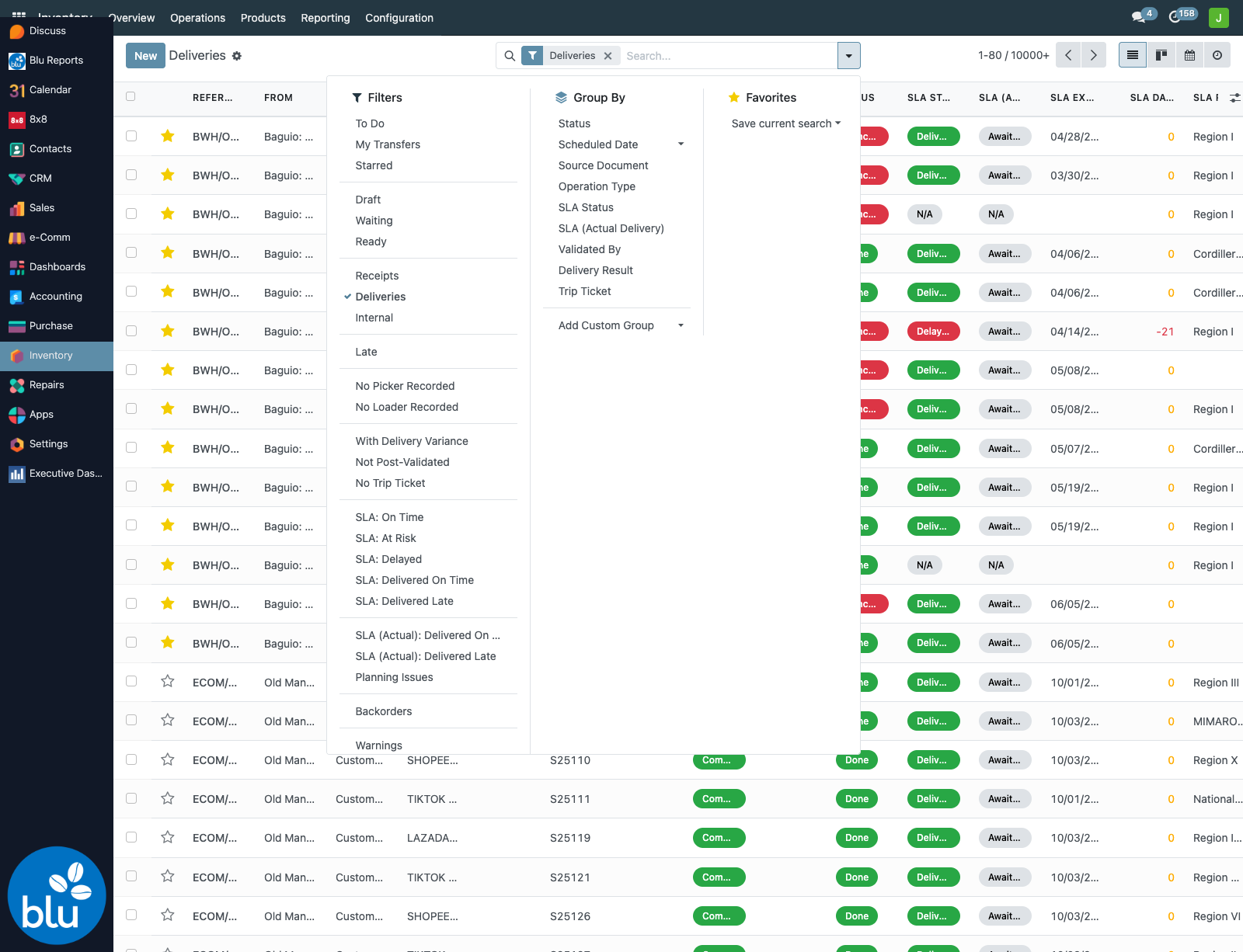This screenshot has width=1243, height=952.
Task: Expand Save current search
Action: tap(786, 123)
